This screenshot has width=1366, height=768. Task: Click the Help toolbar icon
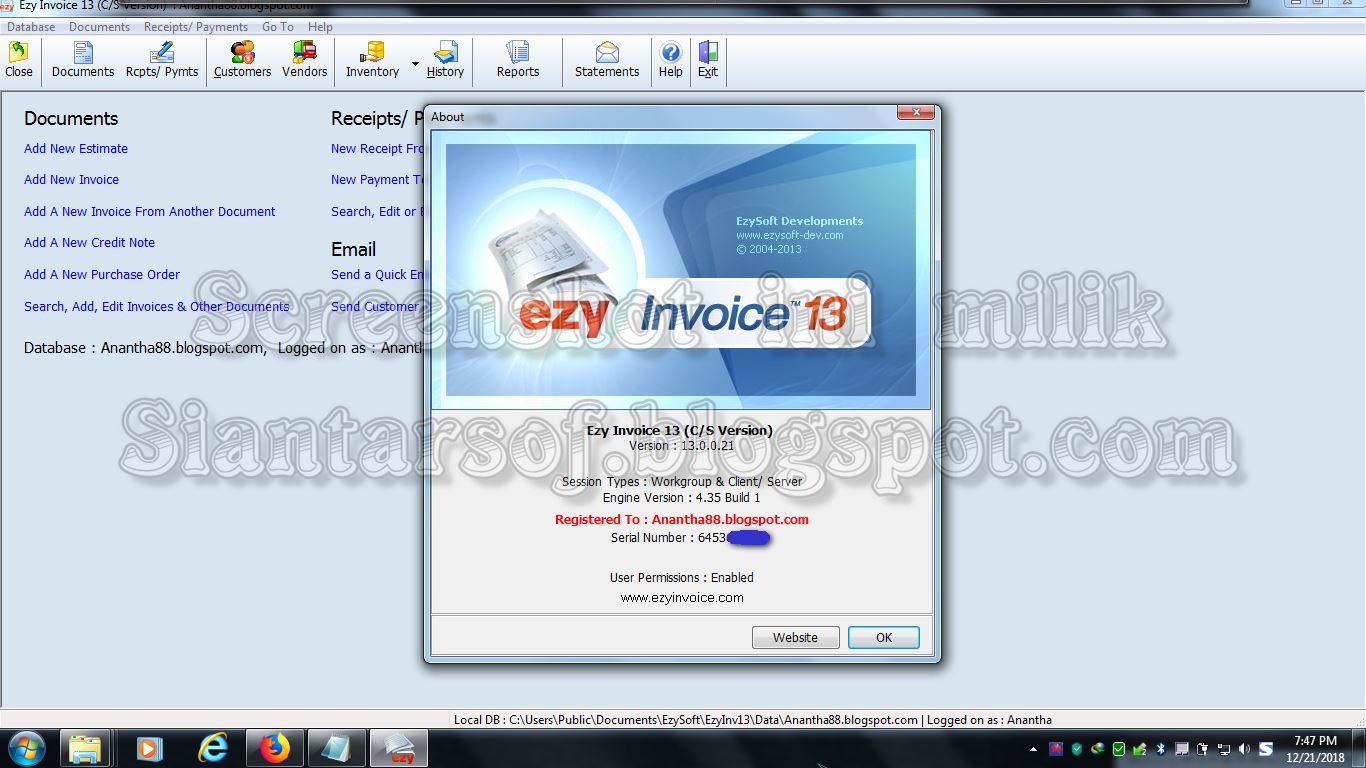pos(671,60)
